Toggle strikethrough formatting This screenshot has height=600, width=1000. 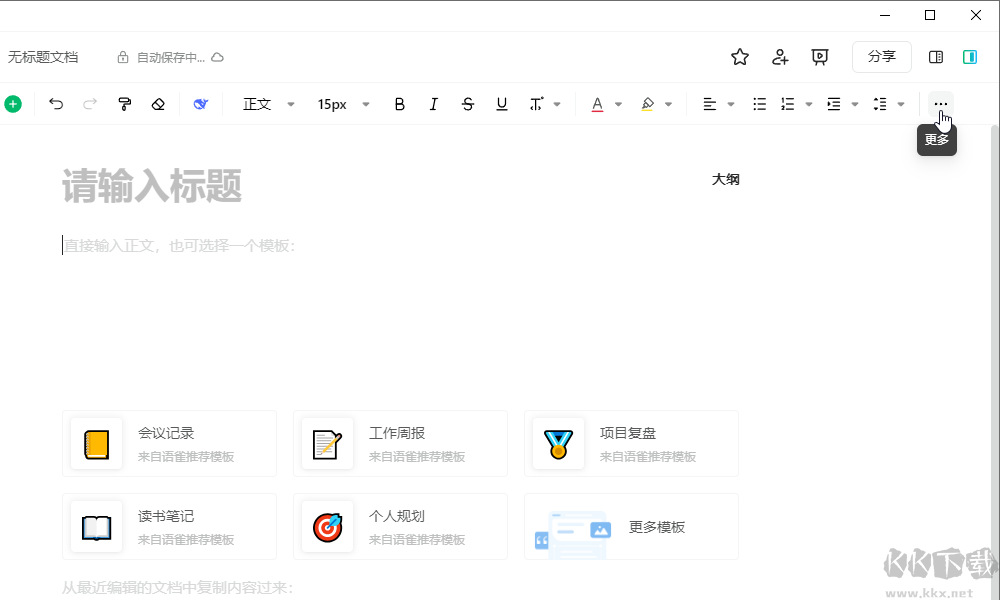[467, 103]
